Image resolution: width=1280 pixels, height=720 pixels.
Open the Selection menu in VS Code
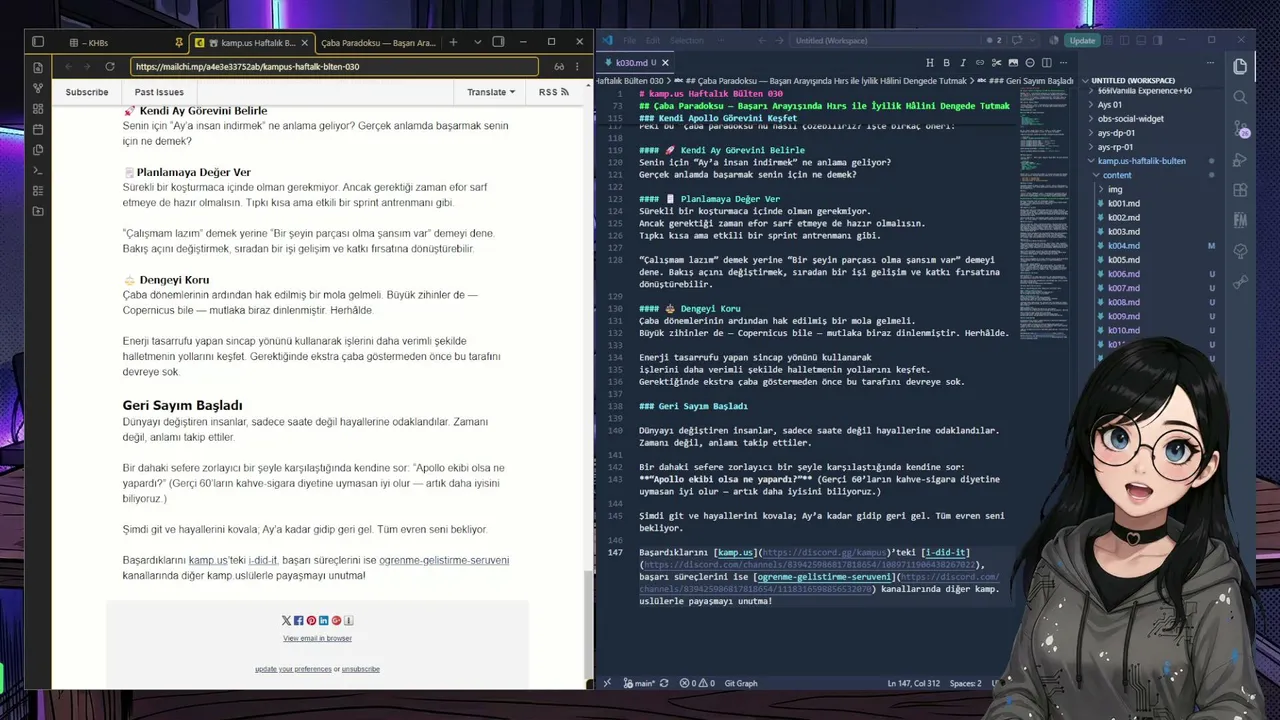[x=687, y=40]
